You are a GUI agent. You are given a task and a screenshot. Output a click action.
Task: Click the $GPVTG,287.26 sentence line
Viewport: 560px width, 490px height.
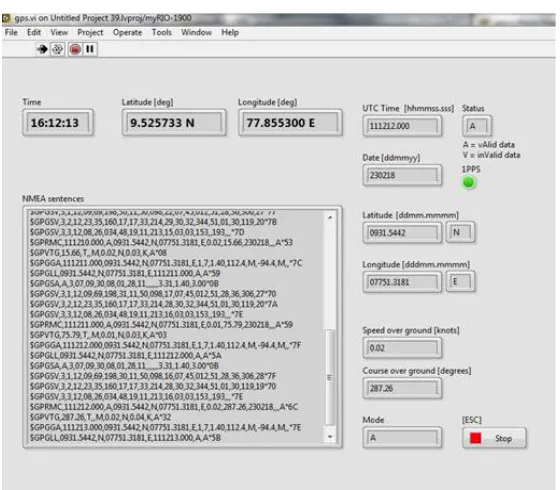[x=100, y=417]
